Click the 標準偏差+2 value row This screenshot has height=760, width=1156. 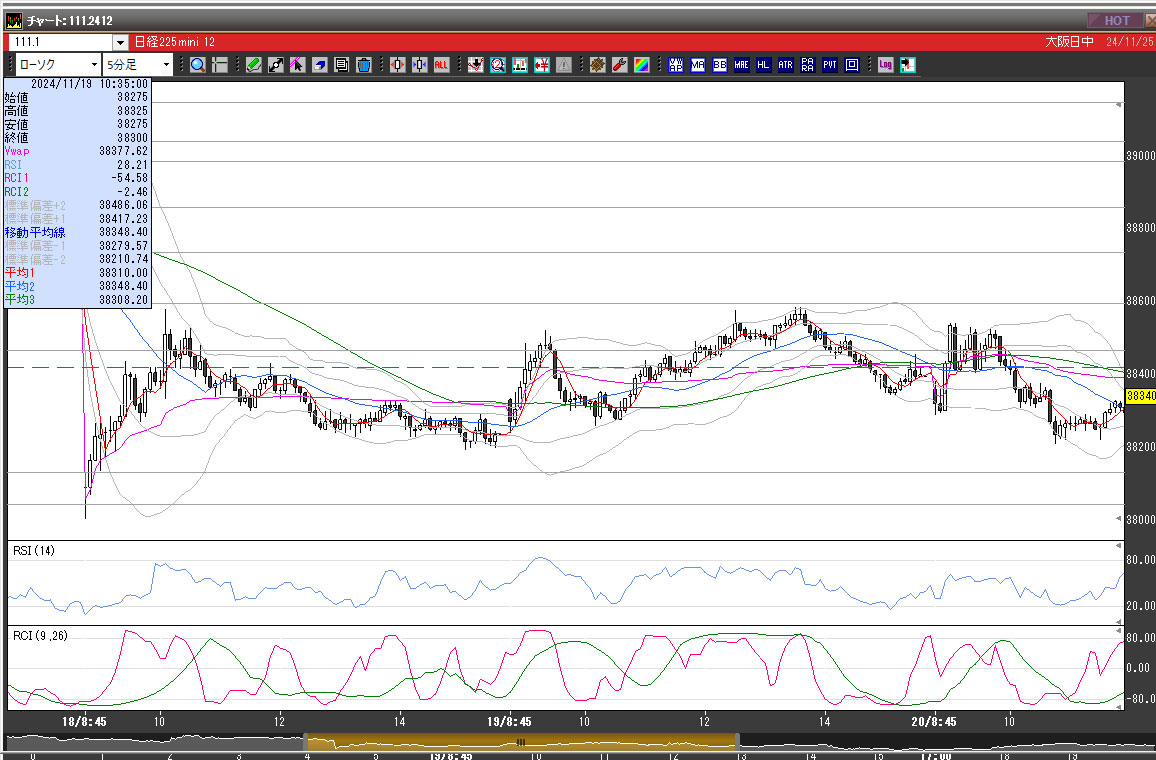[77, 205]
